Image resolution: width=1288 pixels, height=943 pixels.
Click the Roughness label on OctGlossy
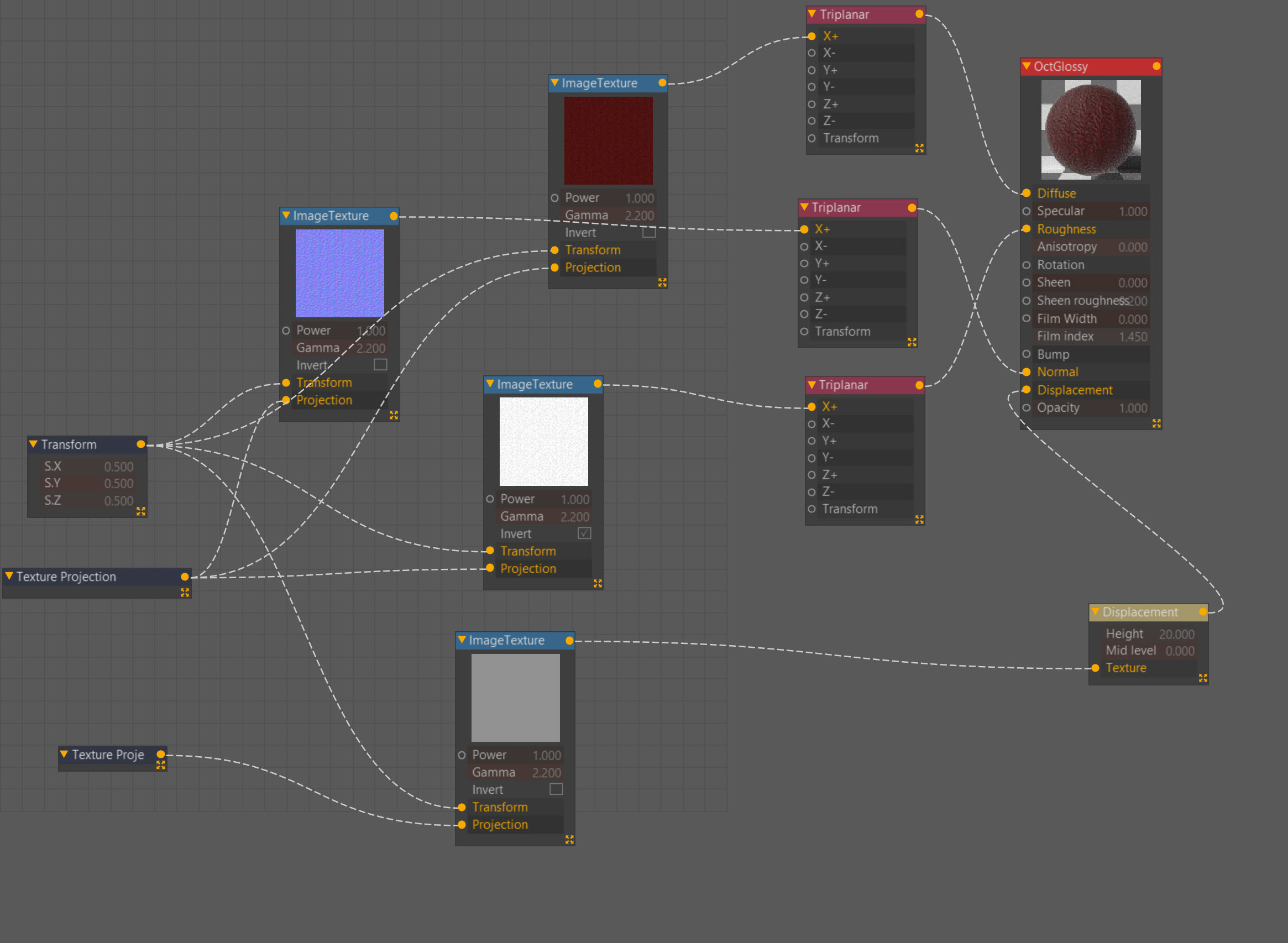1066,229
